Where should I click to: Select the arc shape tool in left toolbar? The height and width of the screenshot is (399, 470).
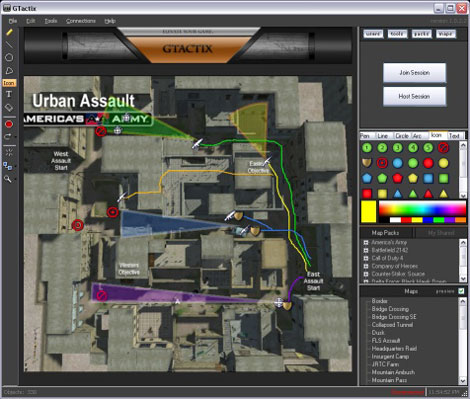[9, 70]
